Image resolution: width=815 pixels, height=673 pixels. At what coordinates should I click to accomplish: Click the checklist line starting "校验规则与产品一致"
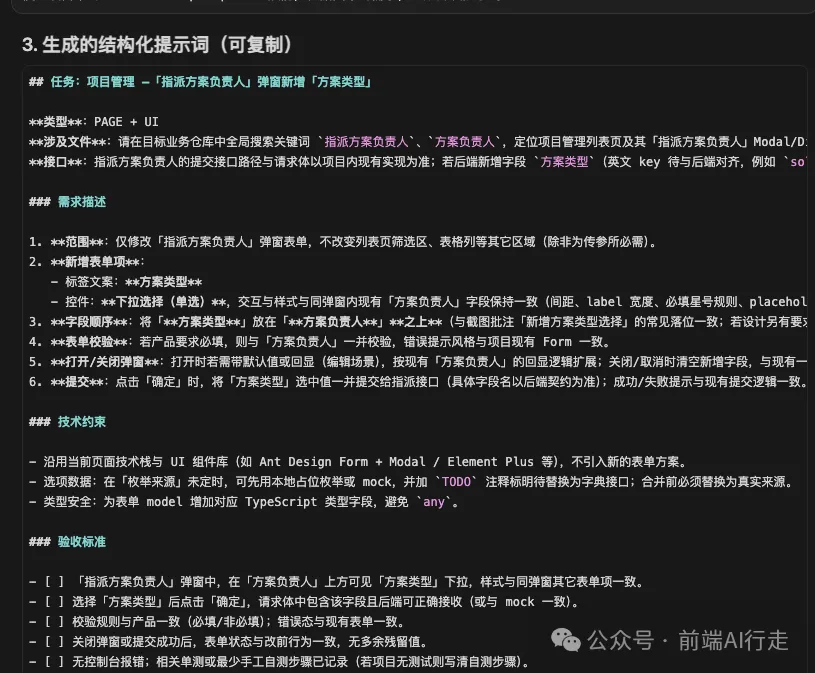(x=217, y=622)
